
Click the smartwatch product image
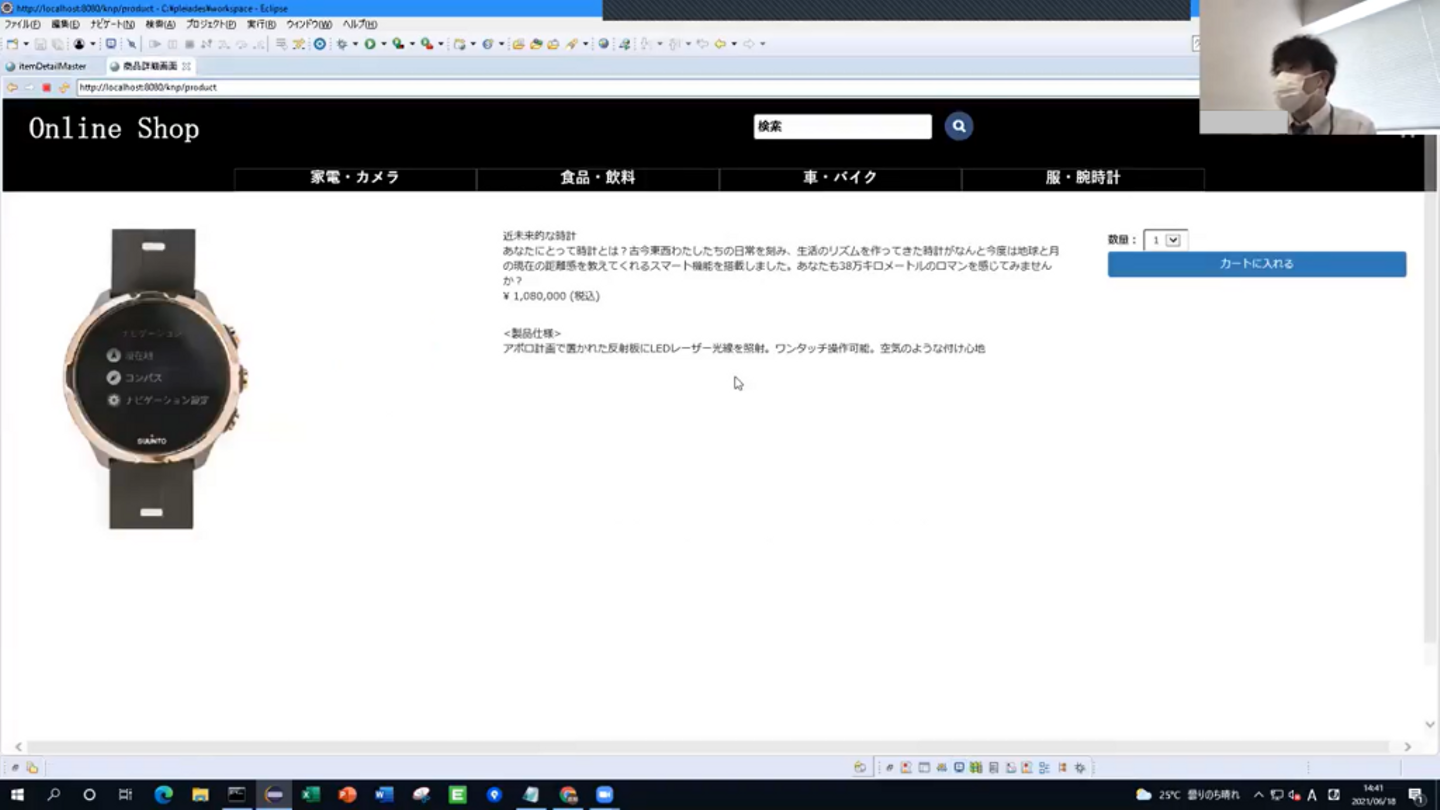(154, 379)
